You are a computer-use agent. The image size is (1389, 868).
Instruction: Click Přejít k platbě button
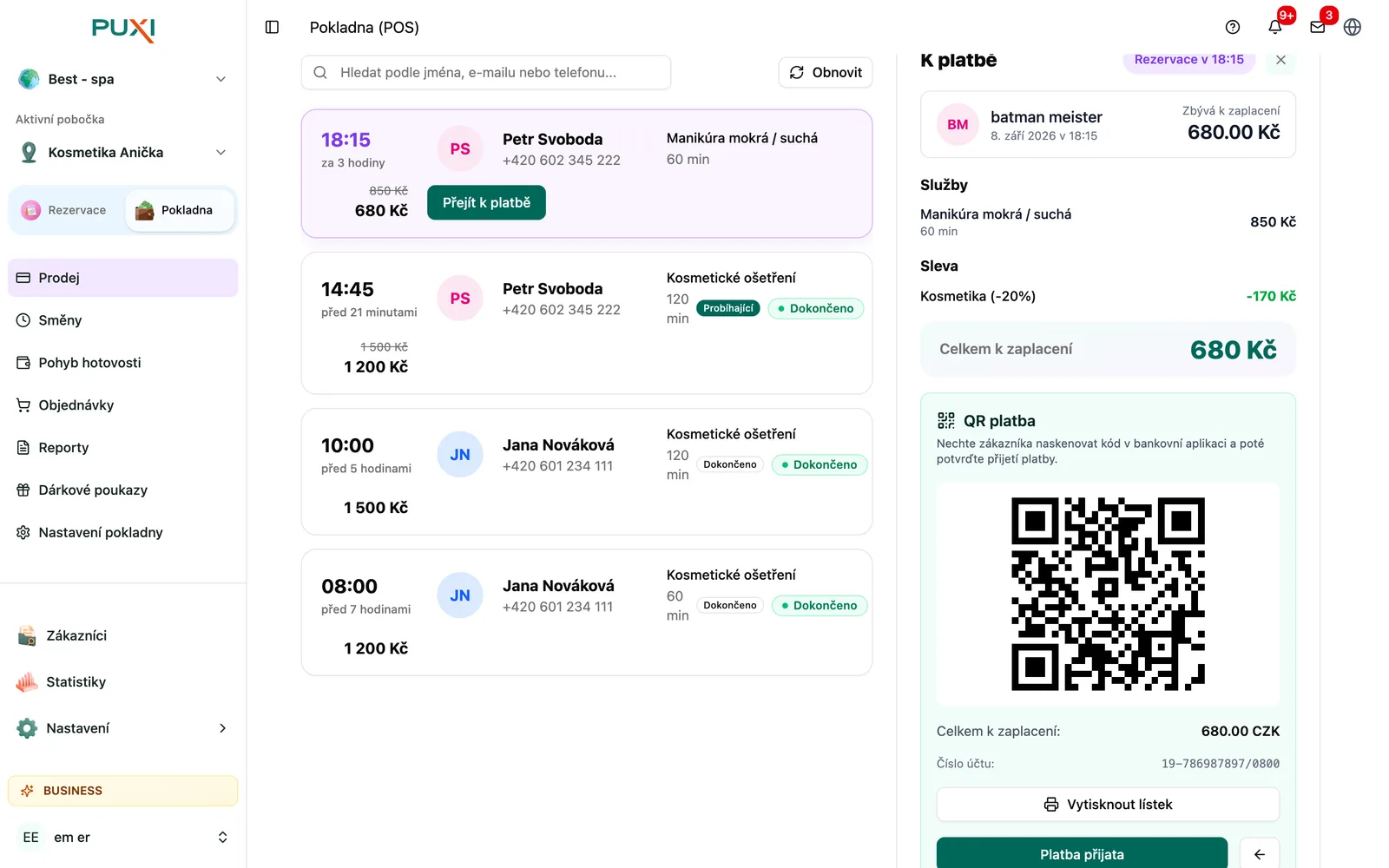pos(486,202)
